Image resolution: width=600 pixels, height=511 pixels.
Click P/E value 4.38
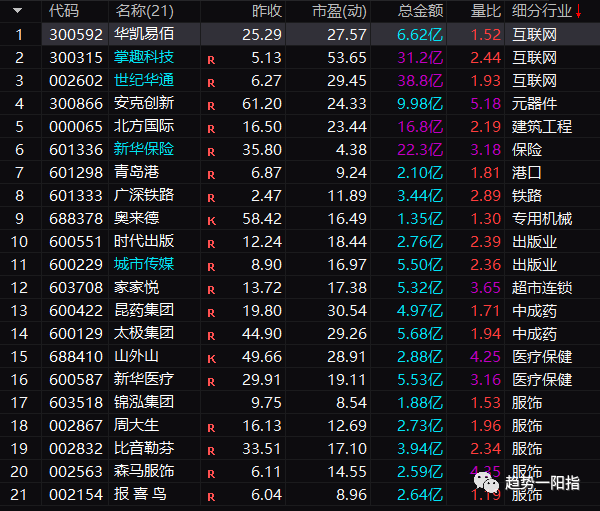pos(351,150)
